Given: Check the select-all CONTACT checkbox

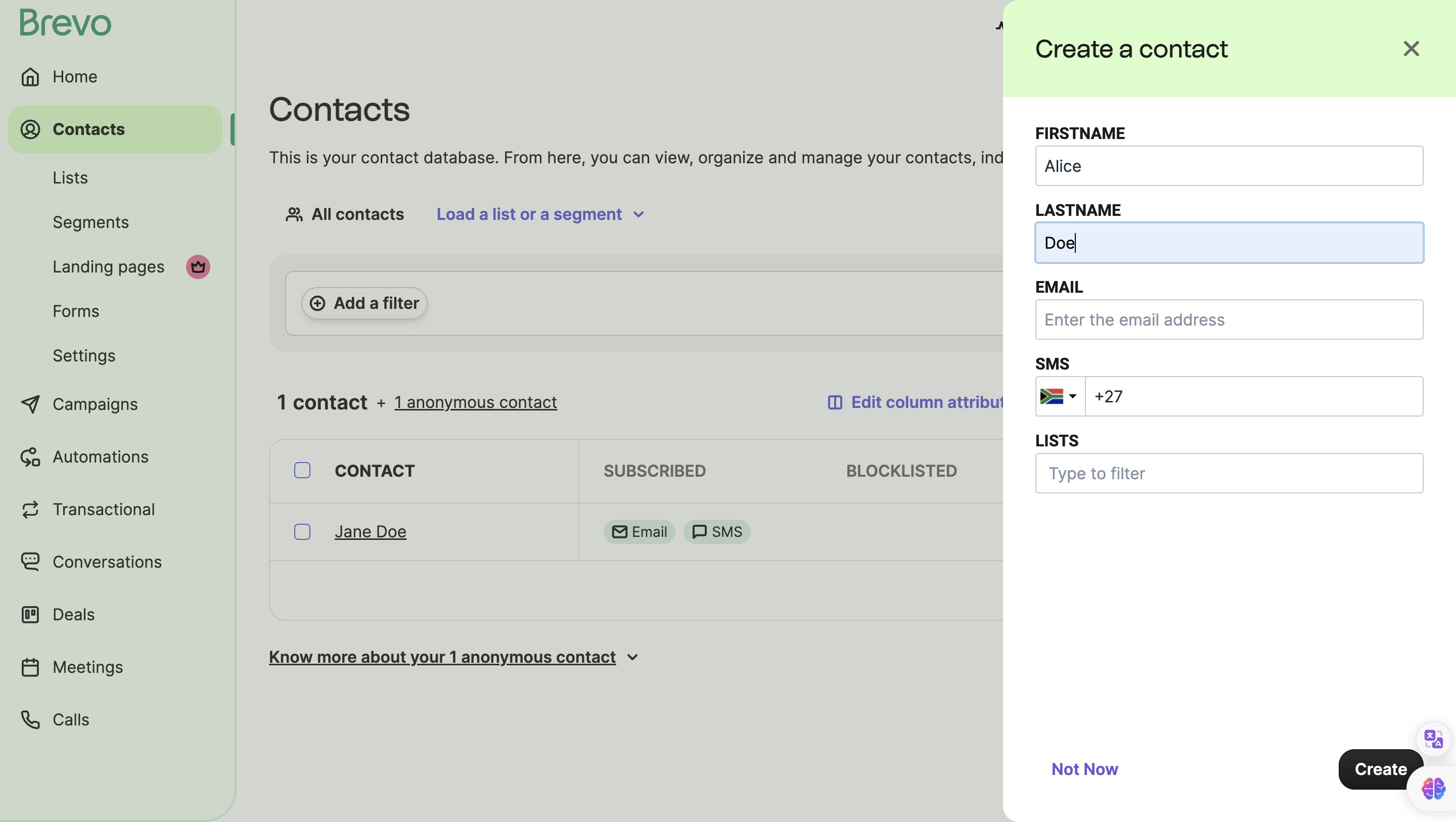Looking at the screenshot, I should [x=302, y=470].
